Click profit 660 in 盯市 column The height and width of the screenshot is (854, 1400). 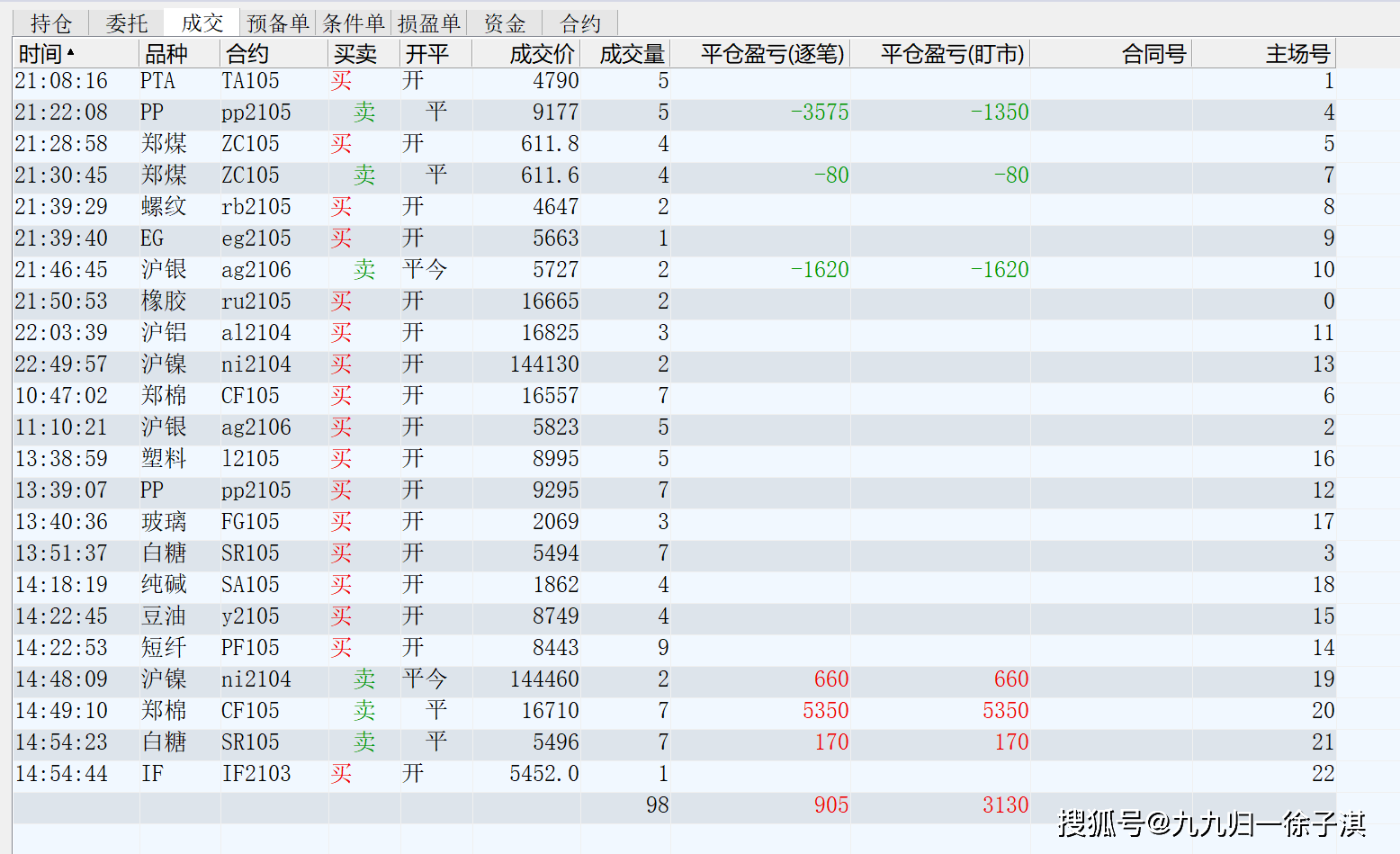coord(1011,679)
